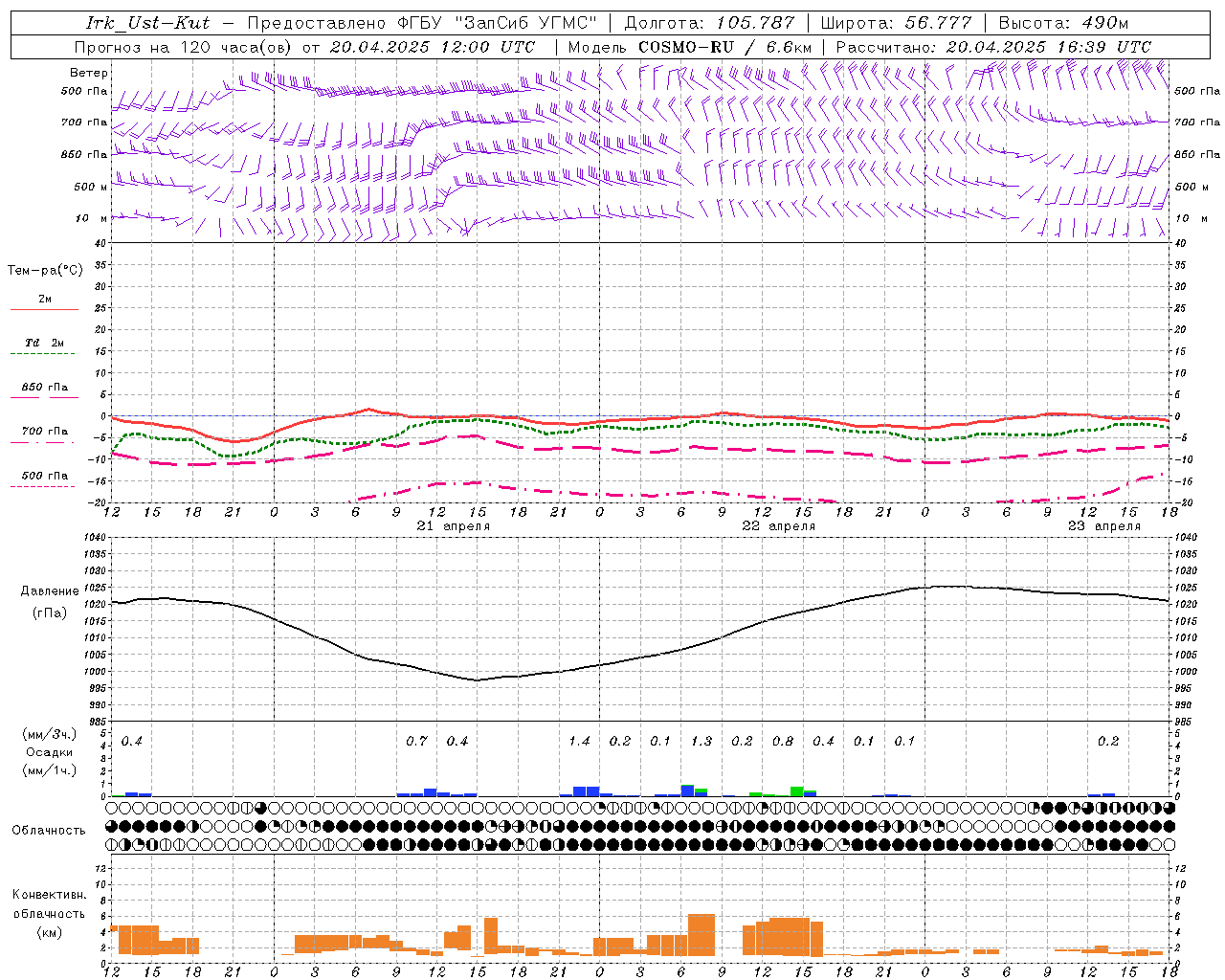Click the 23 апреля date label
The height and width of the screenshot is (980, 1225).
1104,526
